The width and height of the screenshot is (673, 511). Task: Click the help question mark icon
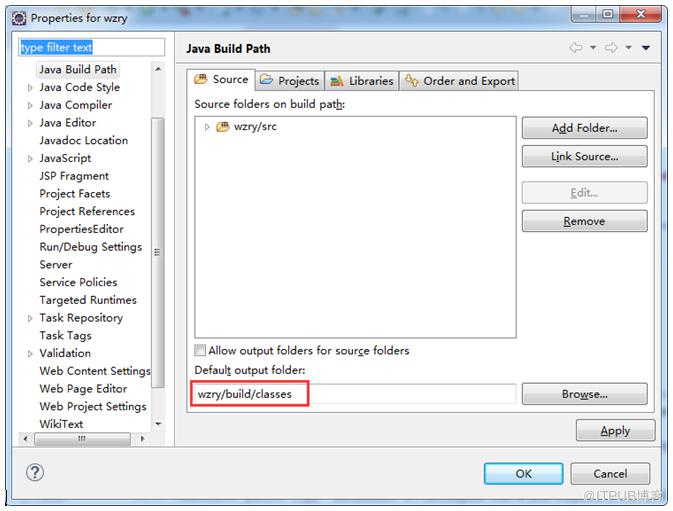click(x=35, y=472)
